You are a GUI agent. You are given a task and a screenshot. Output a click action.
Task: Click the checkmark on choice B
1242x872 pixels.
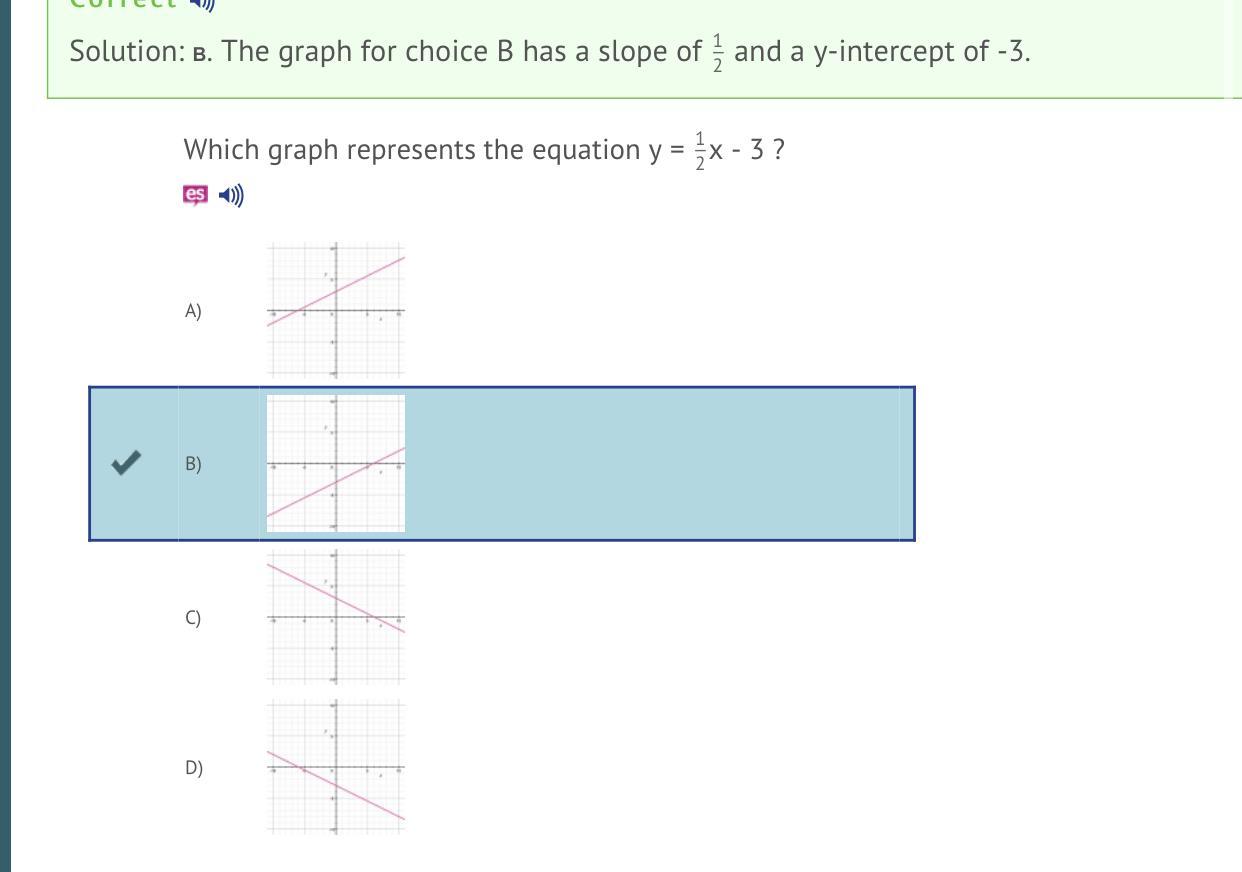[x=125, y=462]
